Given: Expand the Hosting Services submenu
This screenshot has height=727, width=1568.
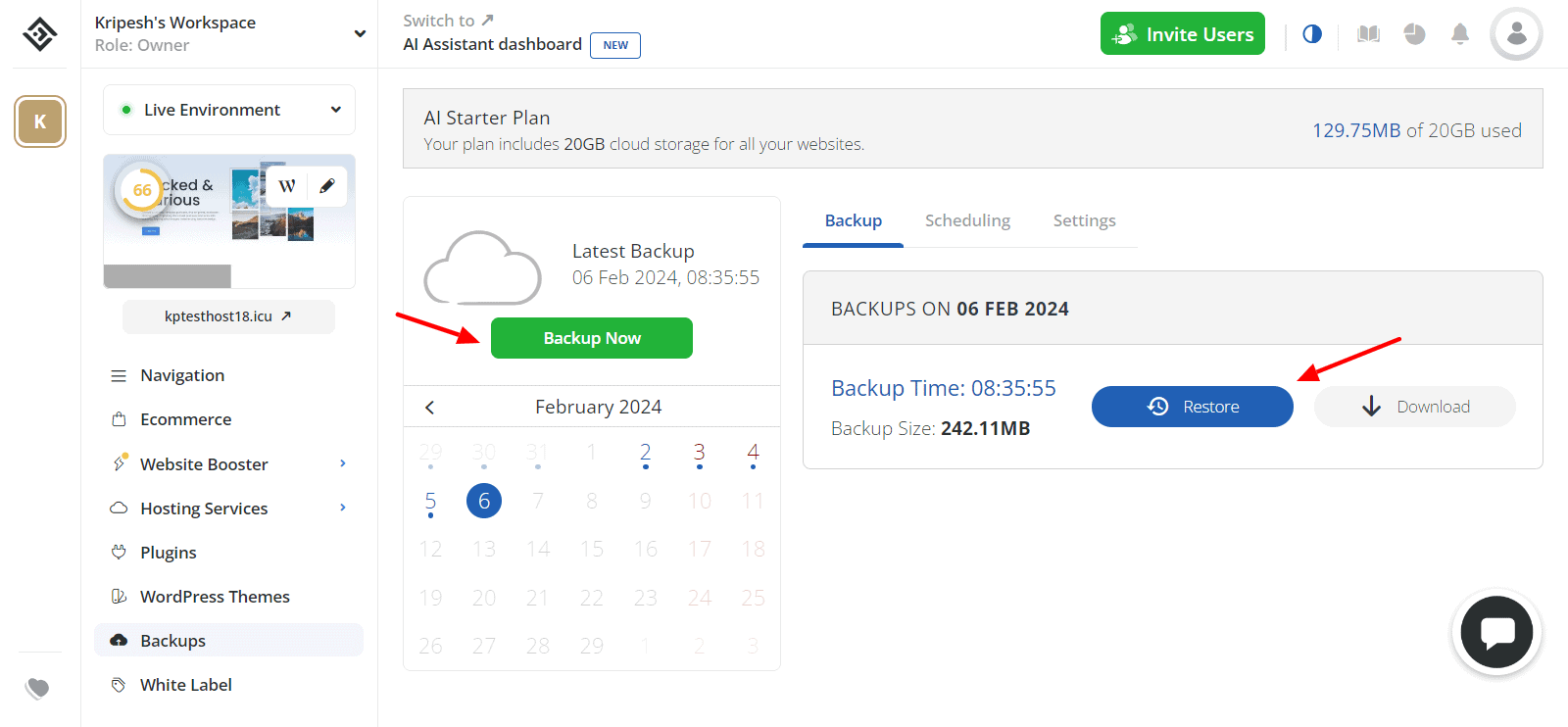Looking at the screenshot, I should pos(342,508).
